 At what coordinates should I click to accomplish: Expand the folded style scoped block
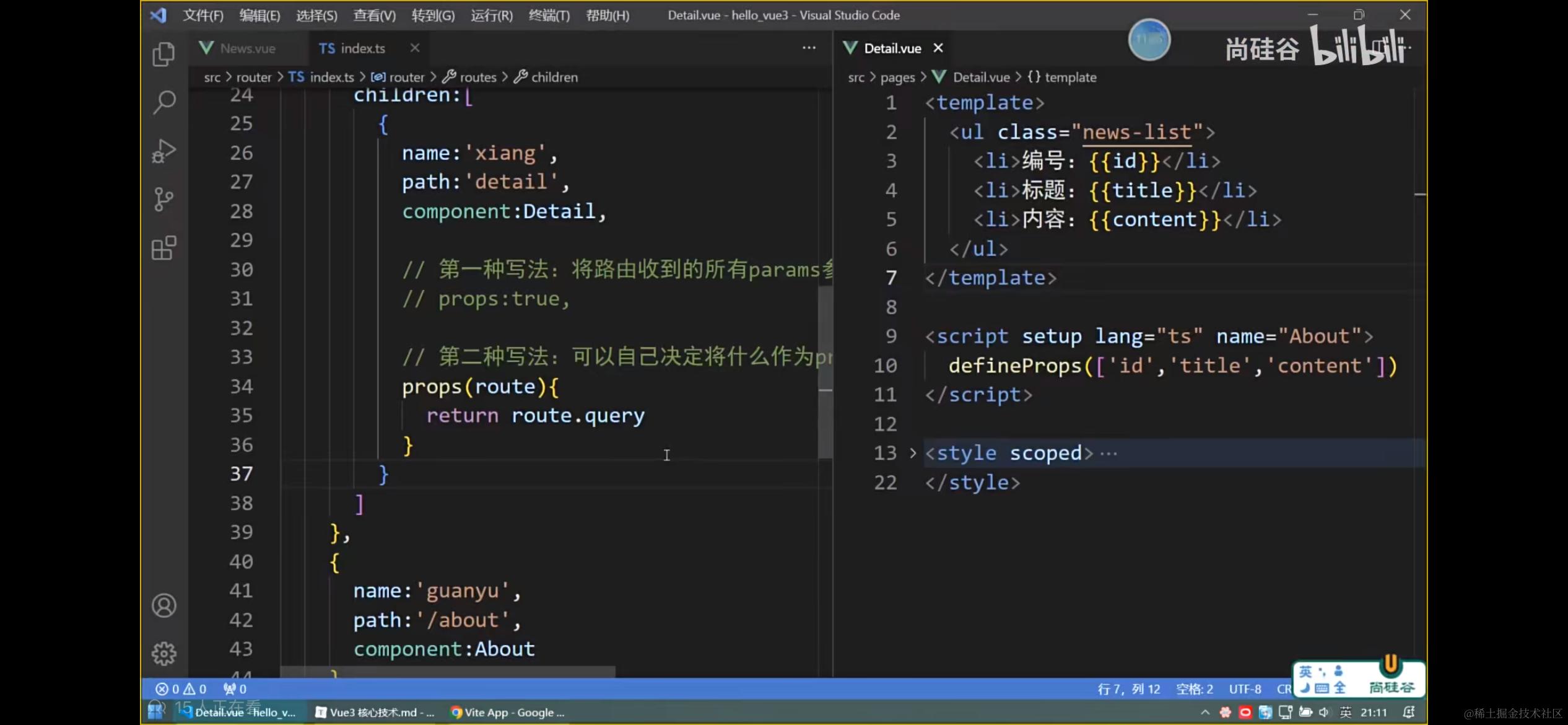(913, 453)
